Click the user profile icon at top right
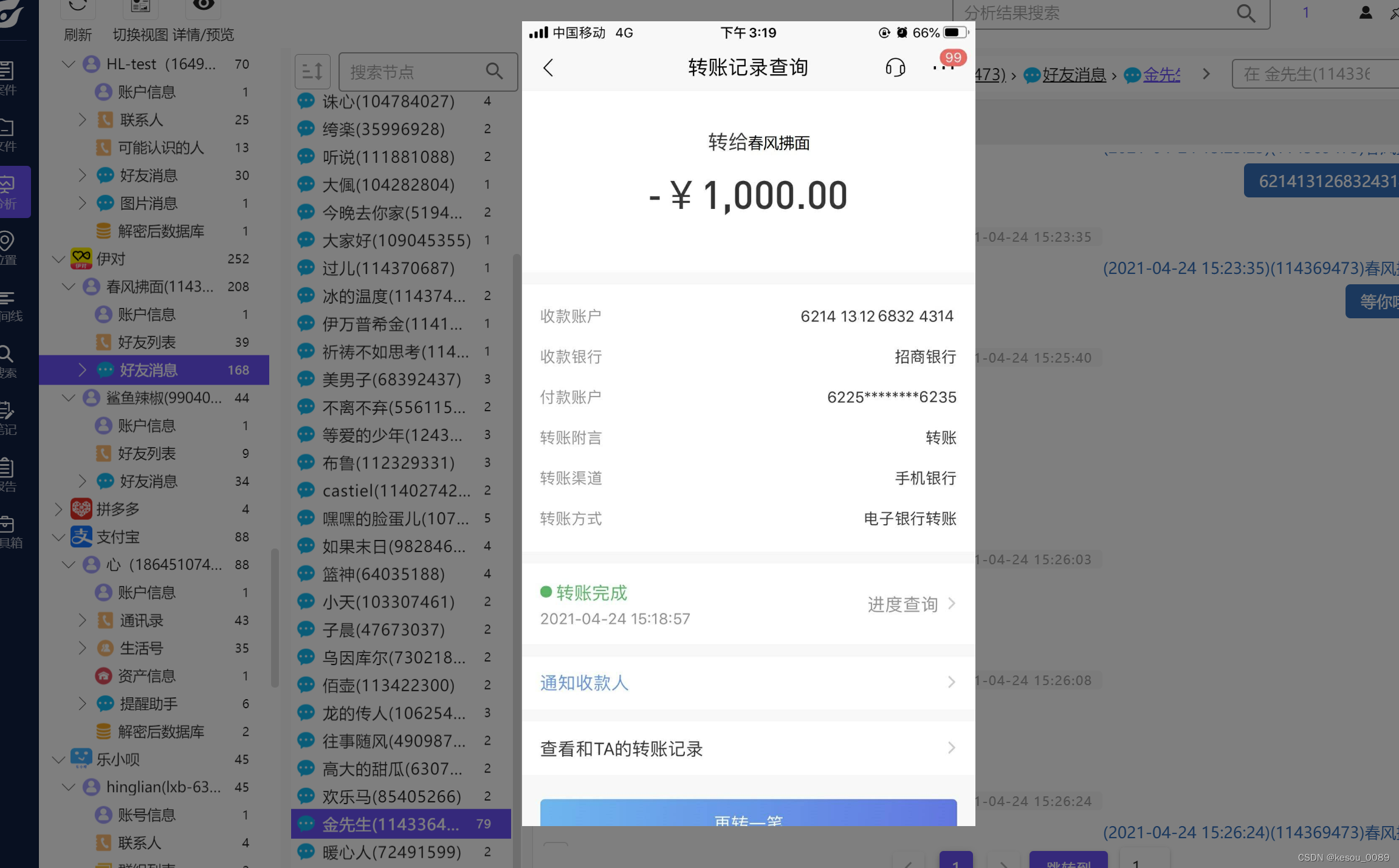This screenshot has height=868, width=1399. click(x=1365, y=13)
